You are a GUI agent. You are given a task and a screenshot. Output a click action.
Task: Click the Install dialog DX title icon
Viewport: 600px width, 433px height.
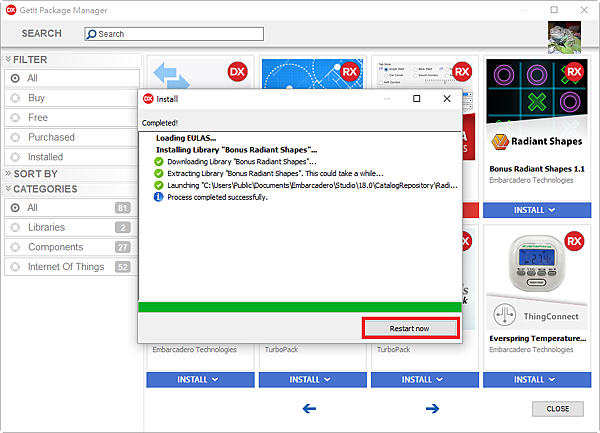pyautogui.click(x=148, y=99)
